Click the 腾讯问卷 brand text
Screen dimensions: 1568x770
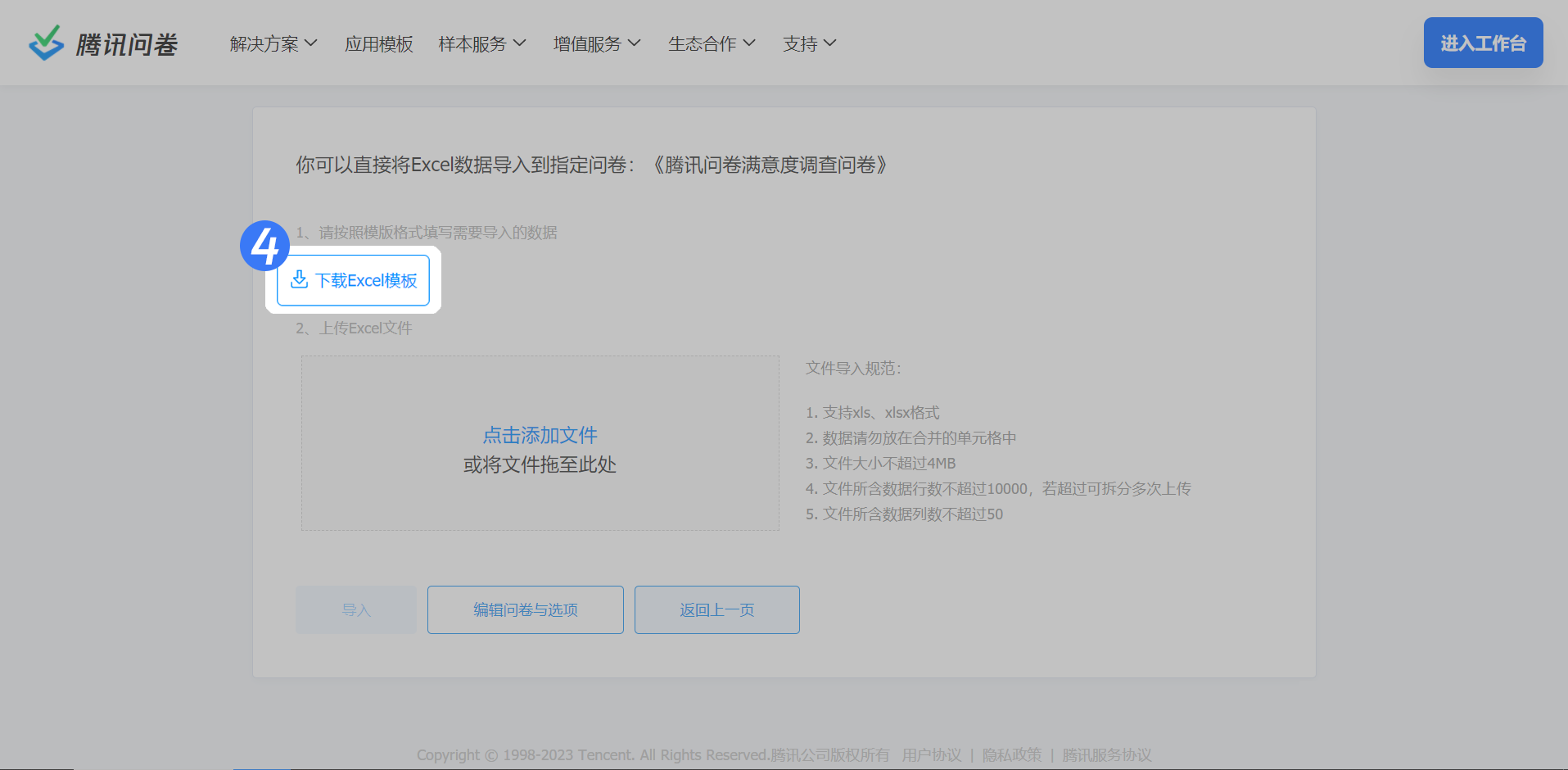(127, 44)
